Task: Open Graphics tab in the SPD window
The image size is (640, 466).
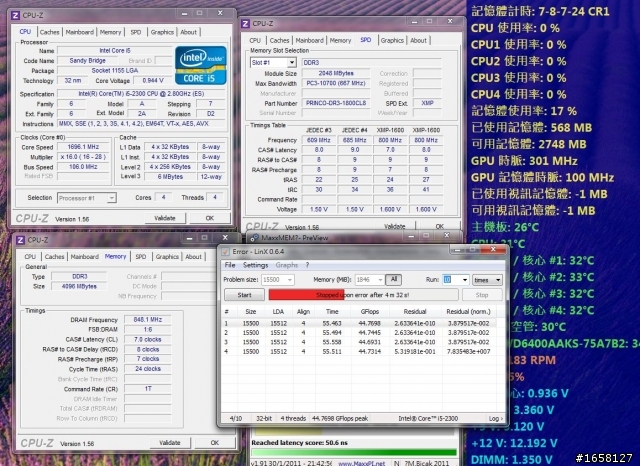Action: click(392, 40)
